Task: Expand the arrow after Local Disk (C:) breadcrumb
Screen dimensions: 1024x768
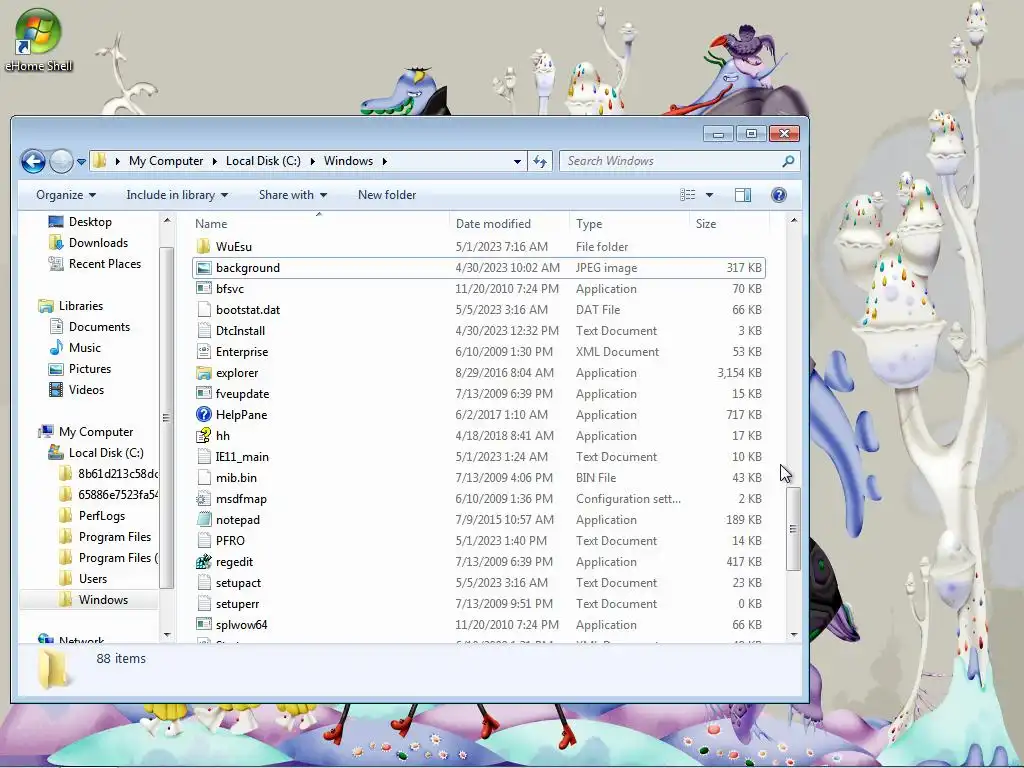Action: click(x=312, y=161)
